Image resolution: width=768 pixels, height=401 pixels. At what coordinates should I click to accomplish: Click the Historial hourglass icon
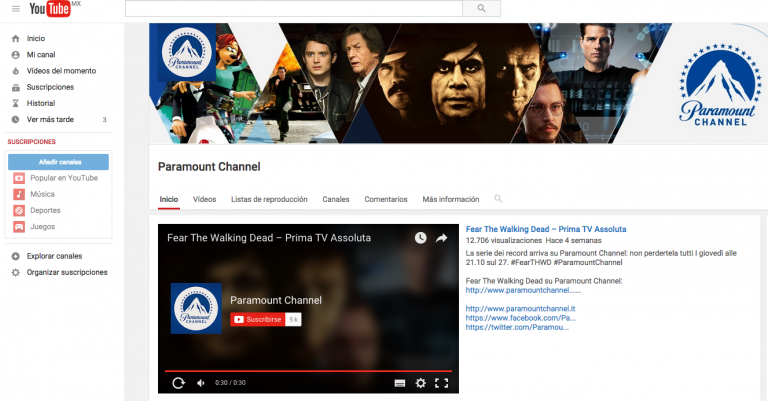tap(16, 103)
